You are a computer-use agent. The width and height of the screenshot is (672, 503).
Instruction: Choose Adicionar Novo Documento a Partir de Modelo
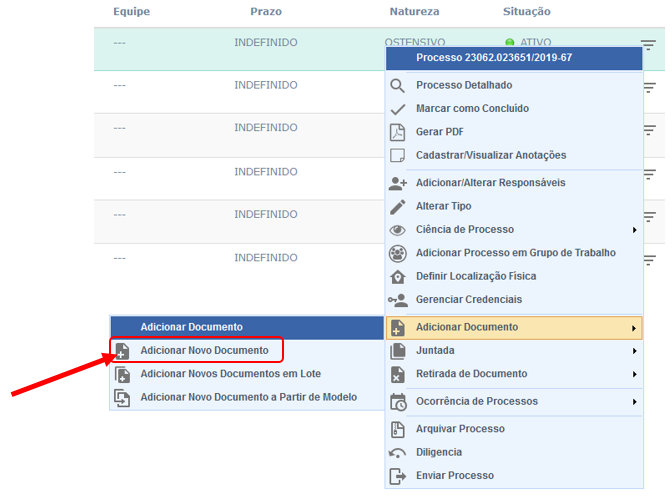click(x=248, y=397)
